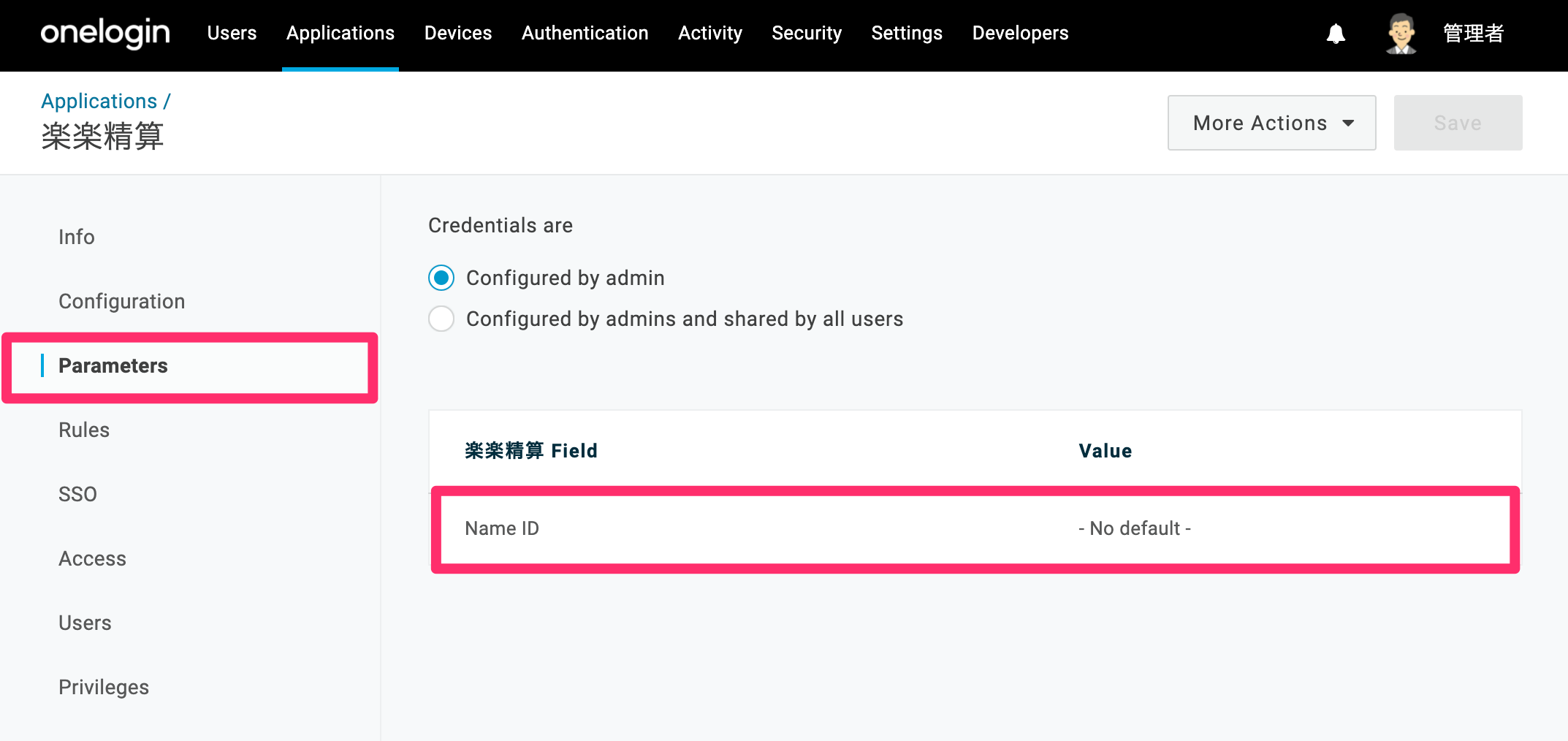
Task: Open the notifications bell
Action: tap(1336, 34)
